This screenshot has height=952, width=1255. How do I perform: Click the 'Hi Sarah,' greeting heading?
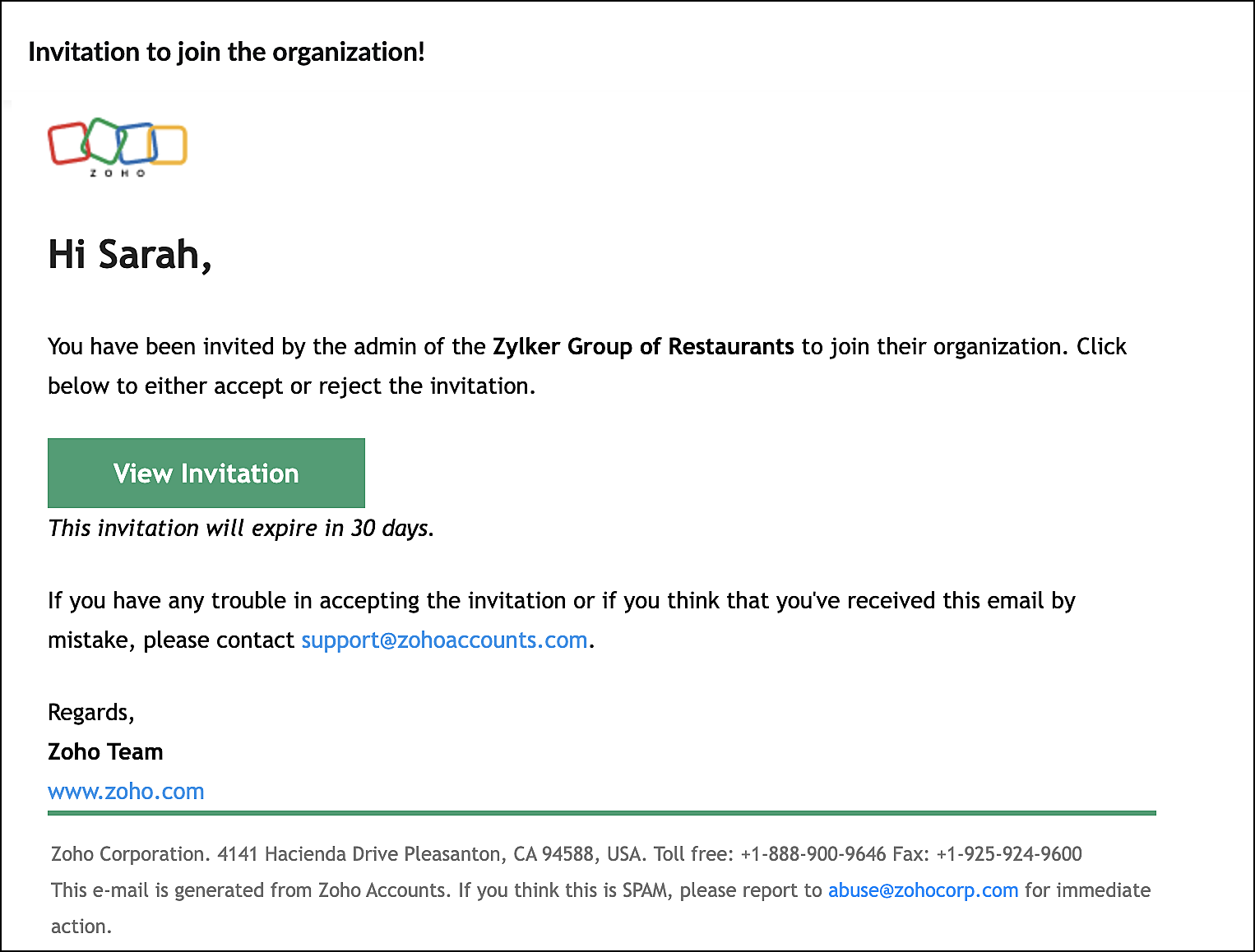130,254
